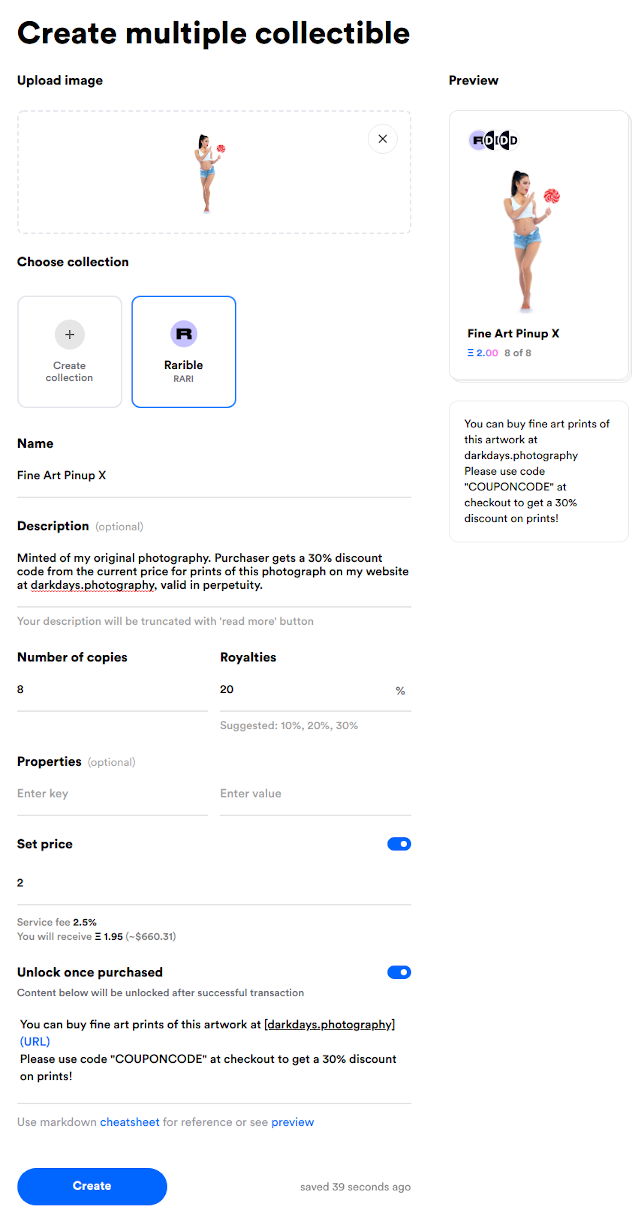Click the Fine Art Pinup X preview title
The image size is (641, 1219).
coord(513,334)
